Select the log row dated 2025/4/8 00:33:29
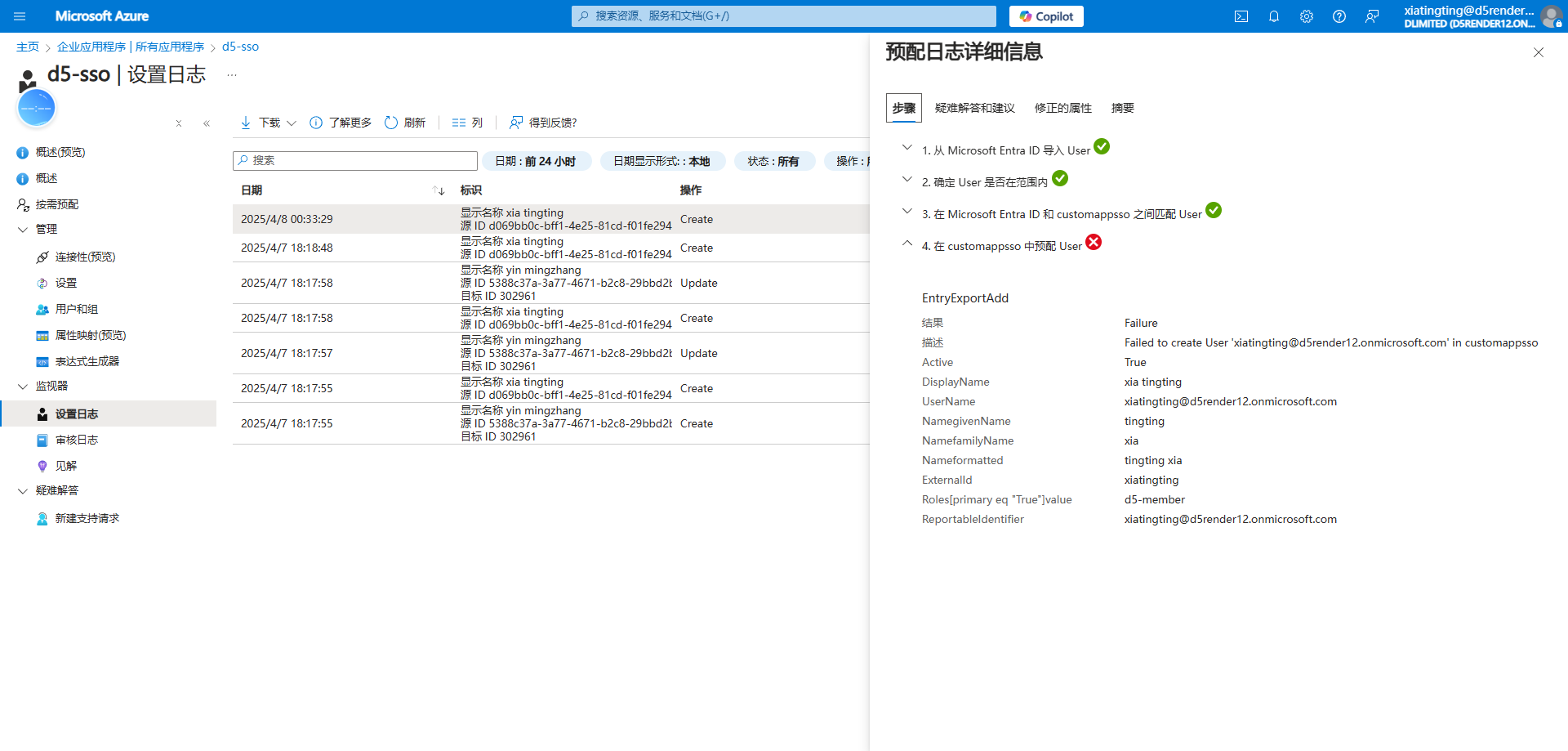1568x751 pixels. click(x=551, y=219)
